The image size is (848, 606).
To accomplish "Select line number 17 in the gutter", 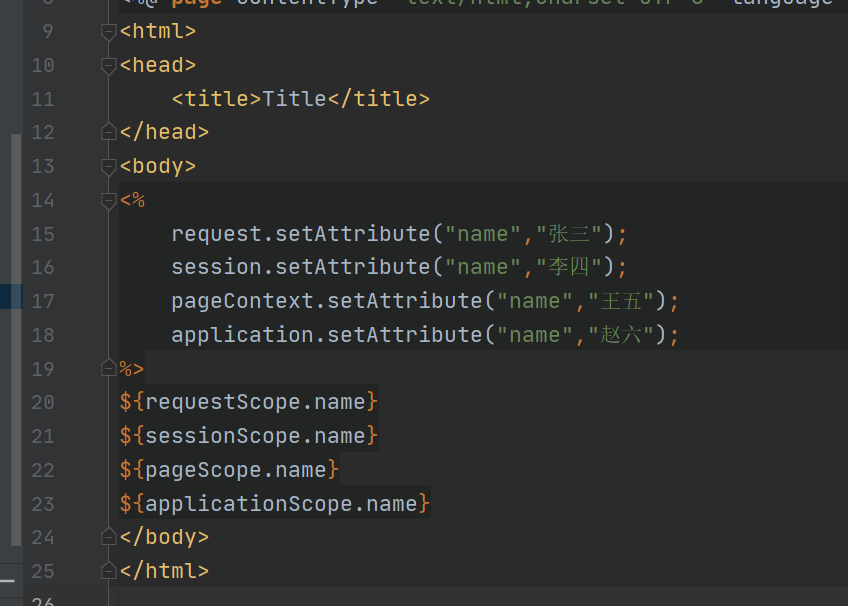I will coord(43,301).
